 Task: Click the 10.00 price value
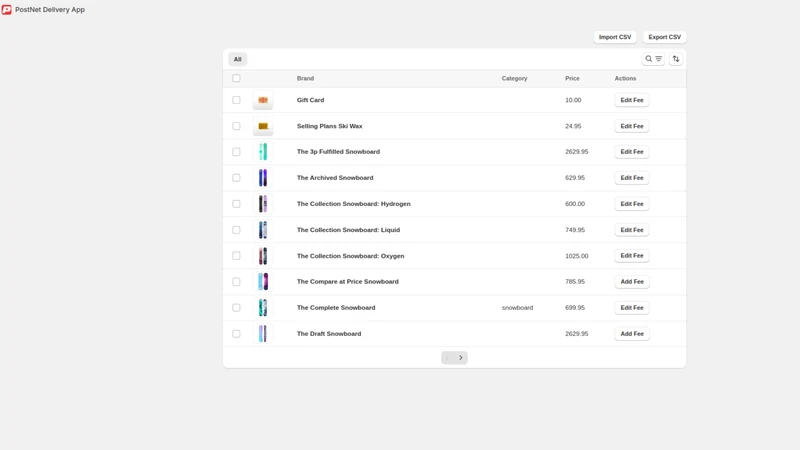click(573, 100)
